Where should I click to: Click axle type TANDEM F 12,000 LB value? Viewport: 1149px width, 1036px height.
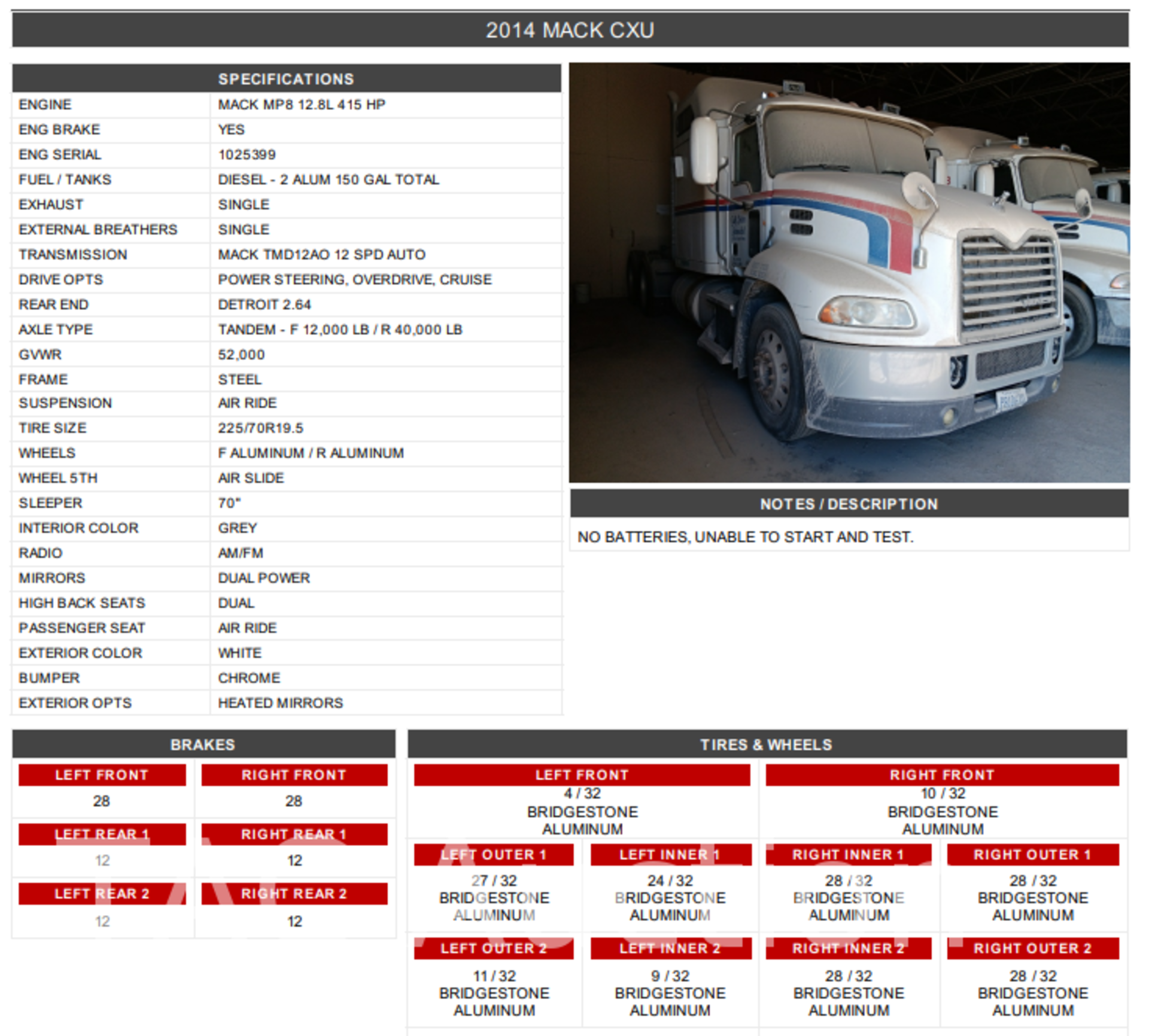[x=340, y=330]
